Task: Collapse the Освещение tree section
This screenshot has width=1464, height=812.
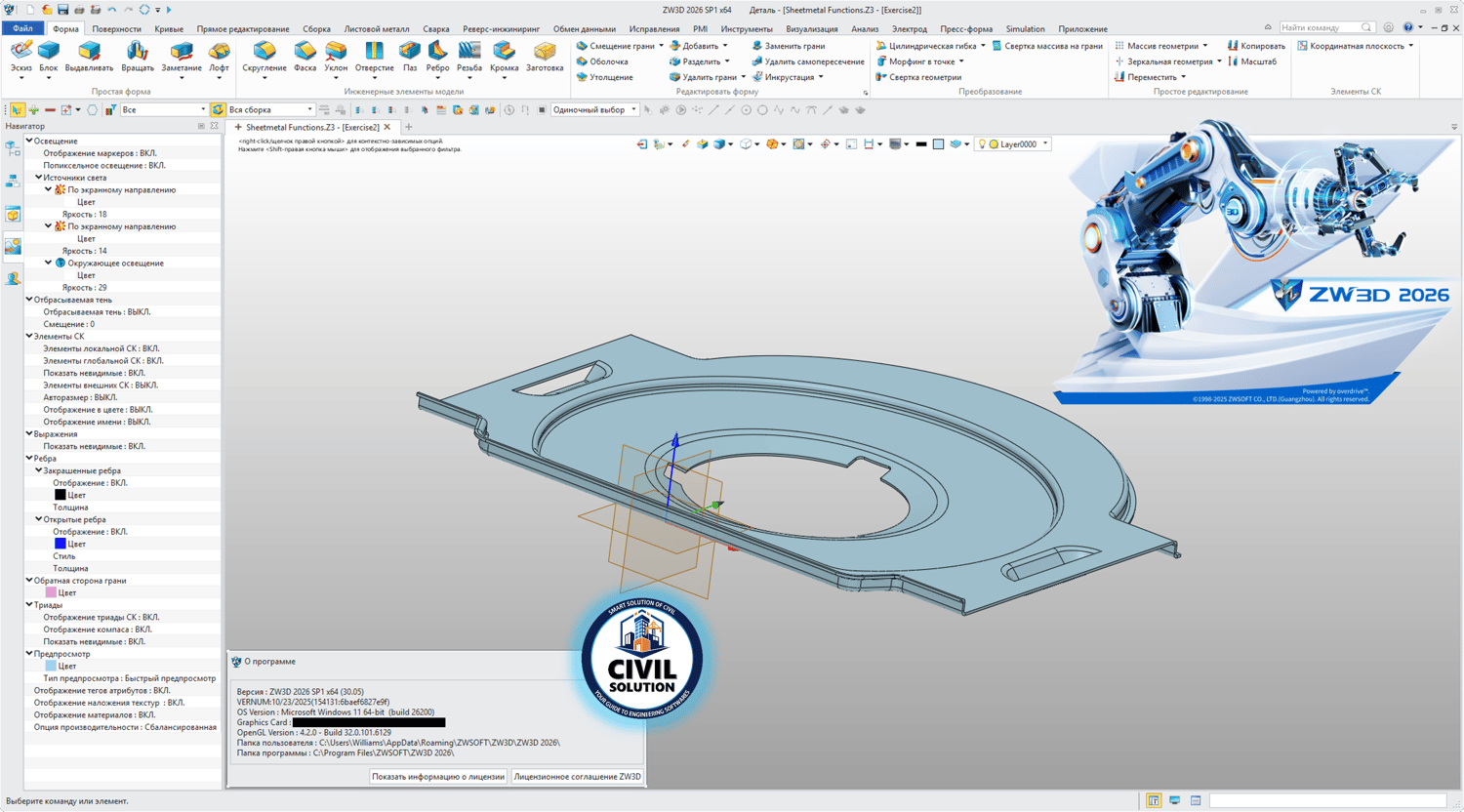Action: click(x=29, y=141)
